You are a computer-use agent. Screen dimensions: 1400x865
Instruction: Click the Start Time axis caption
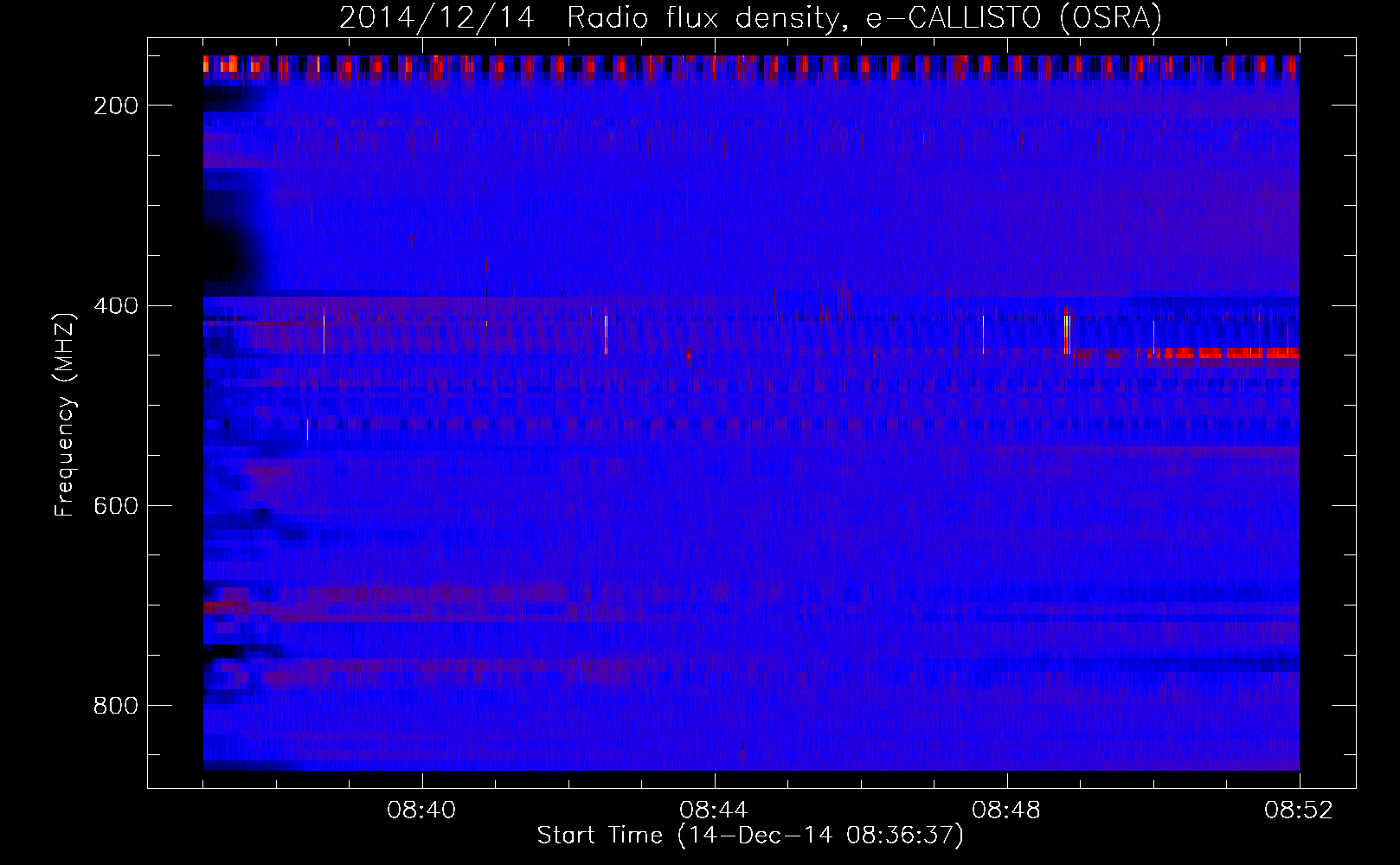click(x=750, y=836)
